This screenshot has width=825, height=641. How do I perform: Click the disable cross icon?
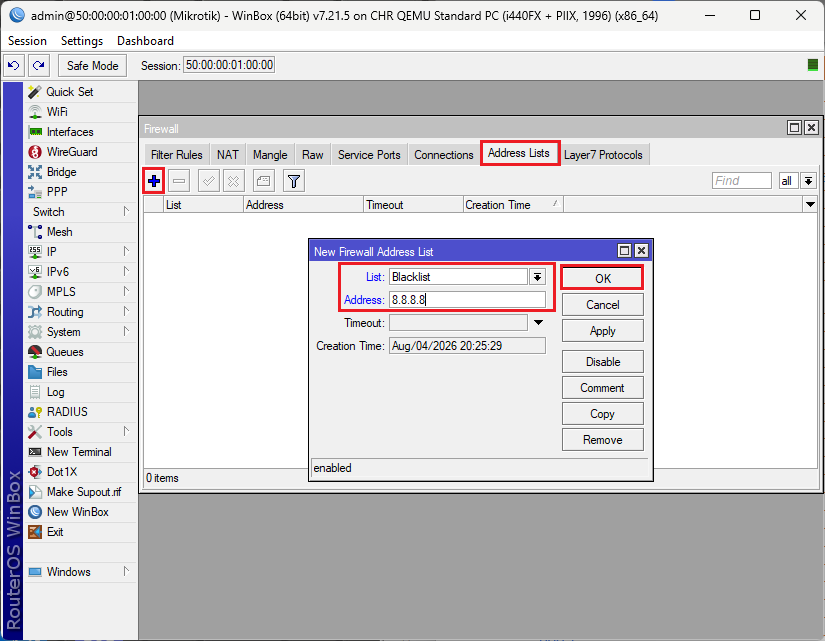point(234,181)
